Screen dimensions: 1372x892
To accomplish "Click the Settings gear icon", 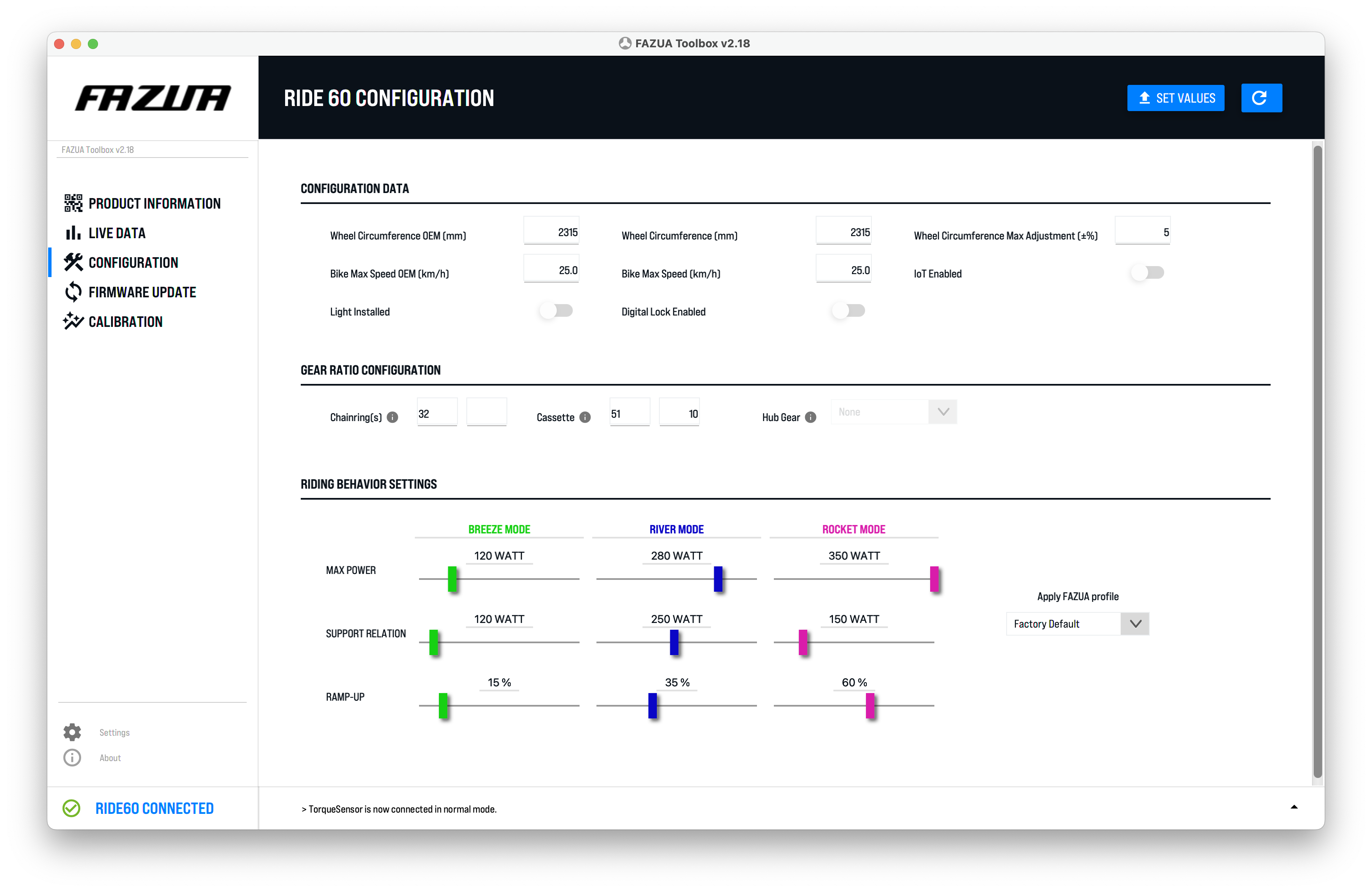I will [72, 732].
